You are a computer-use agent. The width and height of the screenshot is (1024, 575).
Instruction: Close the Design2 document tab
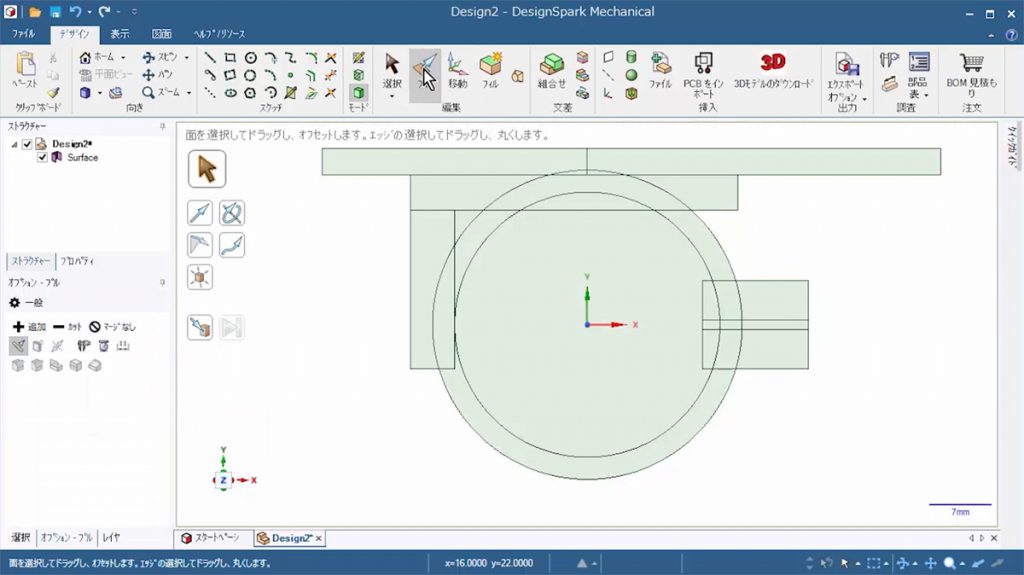tap(319, 538)
